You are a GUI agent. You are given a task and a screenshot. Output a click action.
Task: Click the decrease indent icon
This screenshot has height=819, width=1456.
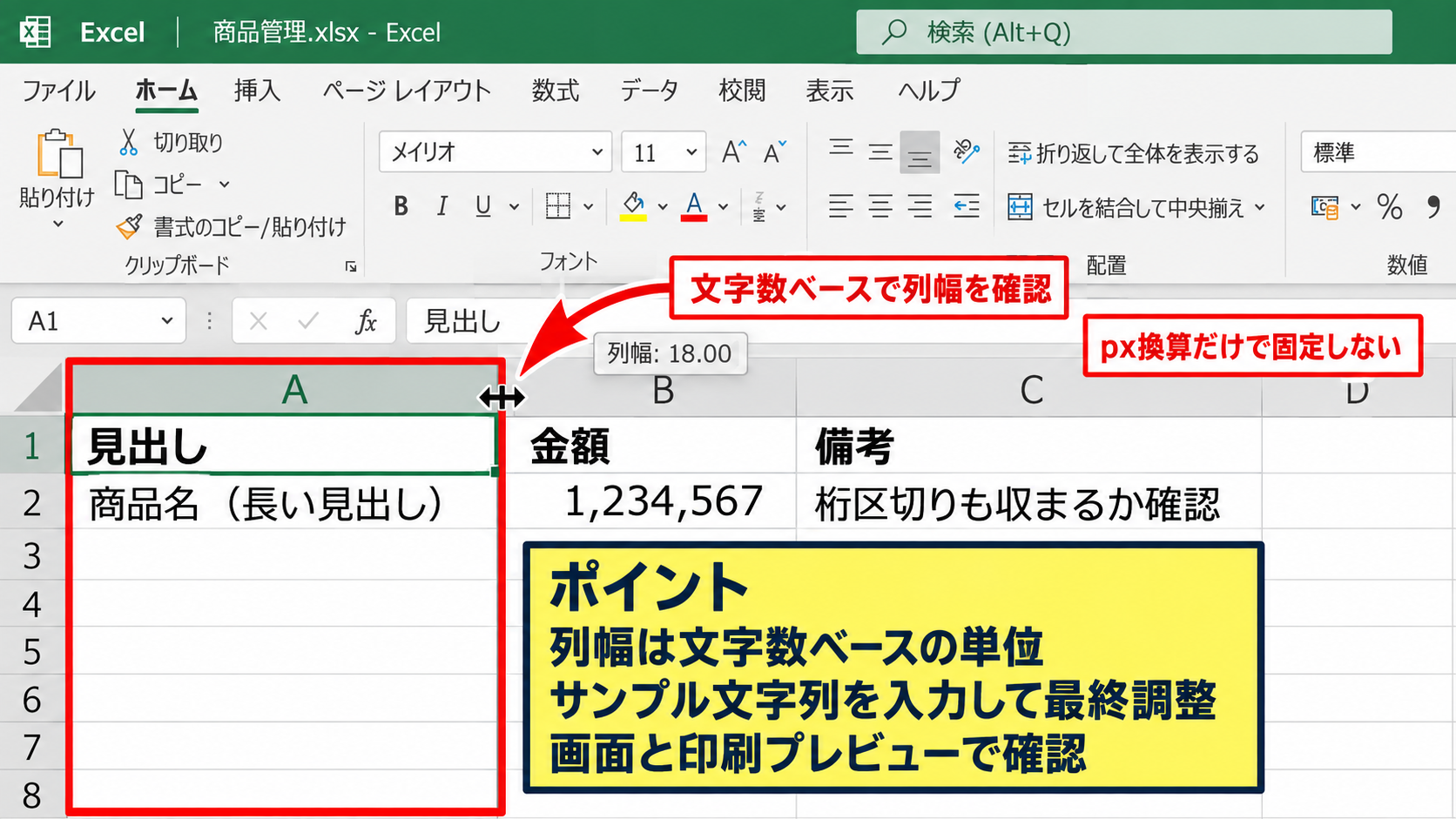(967, 206)
